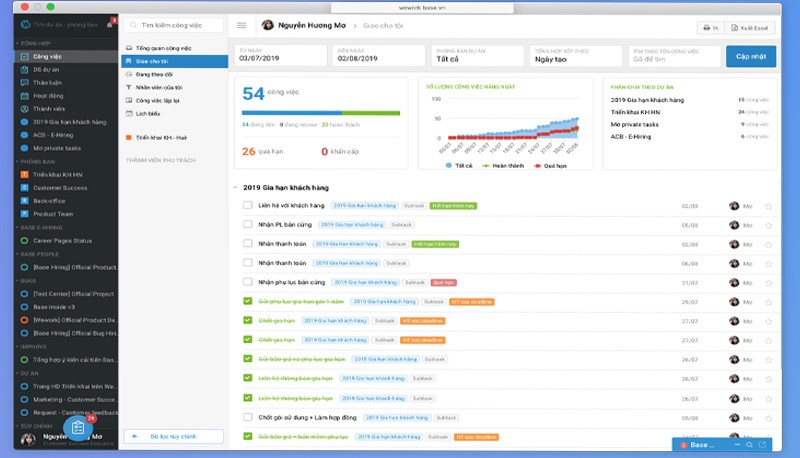Collapse the Tổng hợp sidebar section
Screen dimensions: 800x458
(x=33, y=43)
